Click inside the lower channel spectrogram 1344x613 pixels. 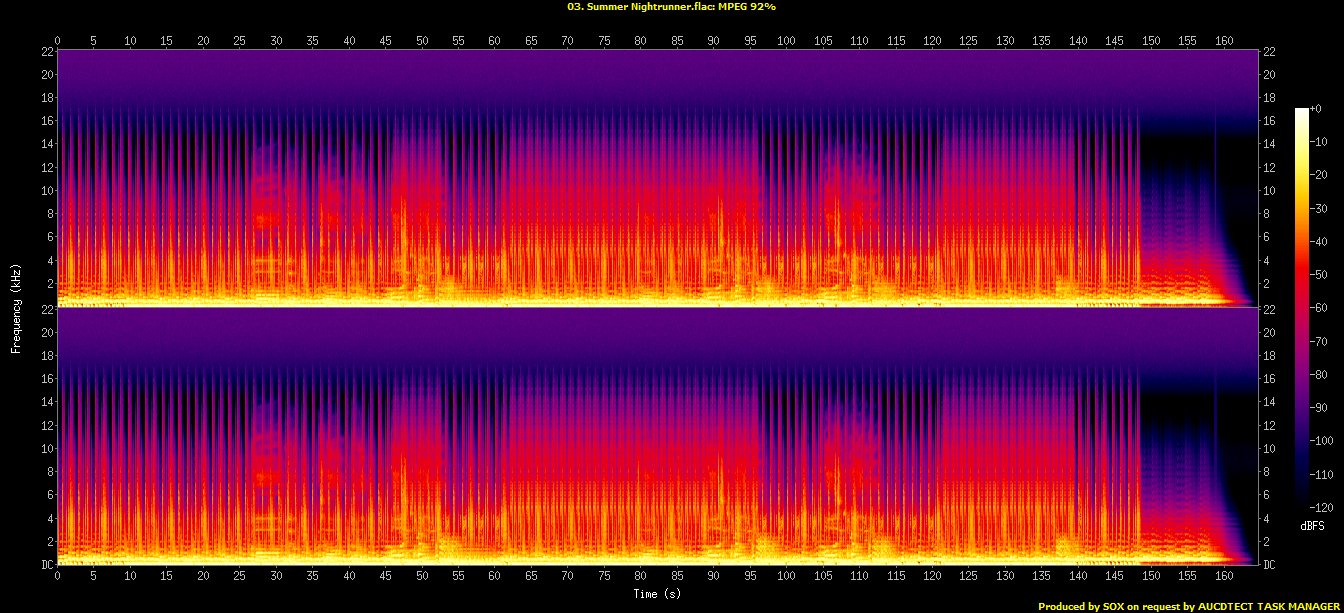(x=660, y=437)
